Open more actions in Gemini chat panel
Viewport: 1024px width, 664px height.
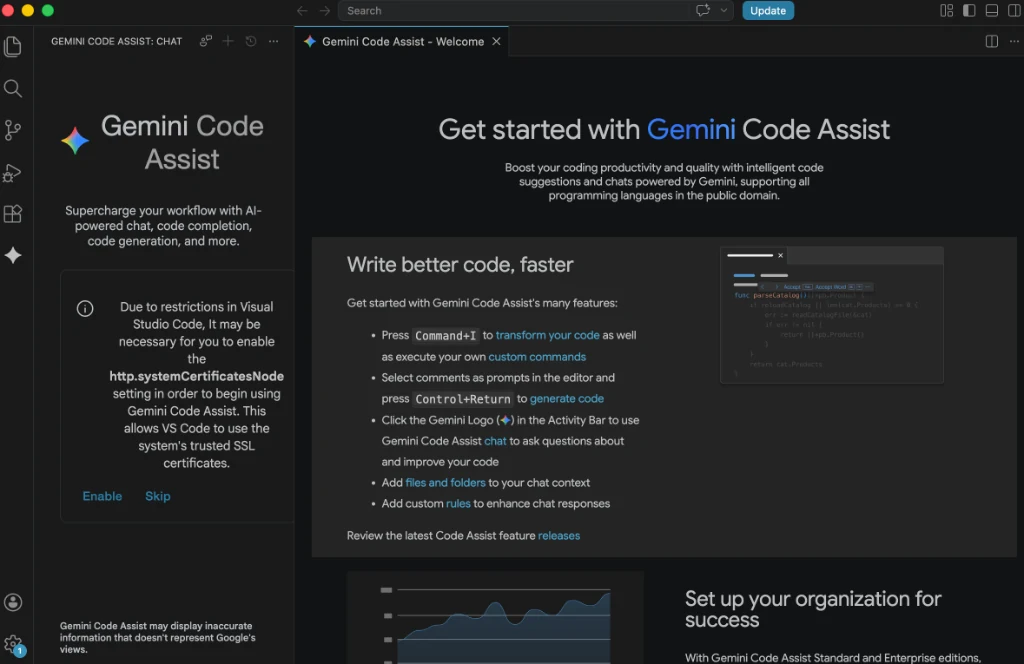(274, 41)
